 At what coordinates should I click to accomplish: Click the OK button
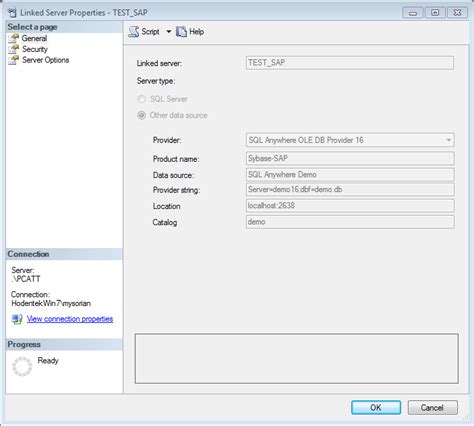pyautogui.click(x=376, y=407)
